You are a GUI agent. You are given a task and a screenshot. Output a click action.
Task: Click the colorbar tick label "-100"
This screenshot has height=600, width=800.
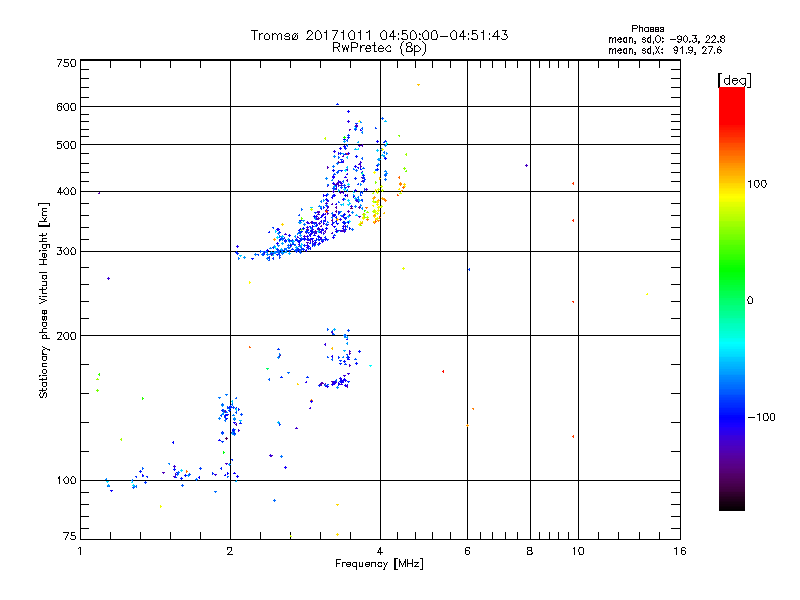tap(761, 417)
